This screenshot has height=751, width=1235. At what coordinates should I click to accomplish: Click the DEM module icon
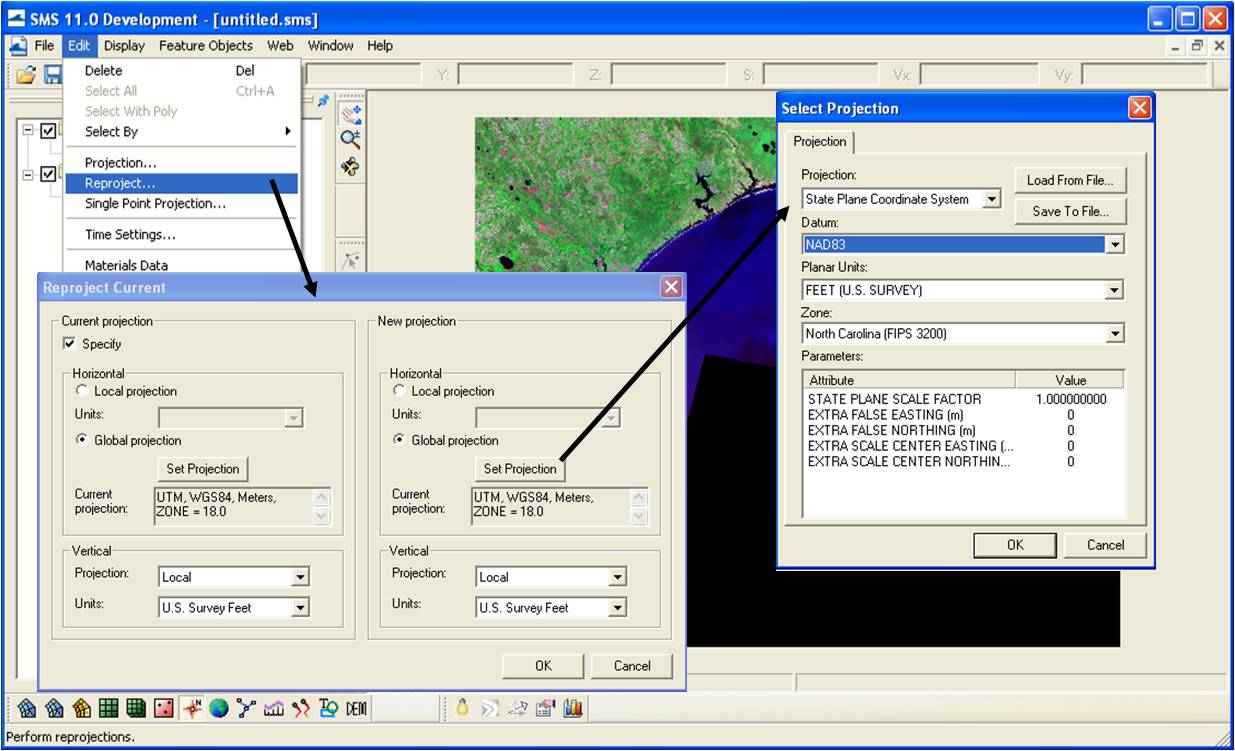357,709
